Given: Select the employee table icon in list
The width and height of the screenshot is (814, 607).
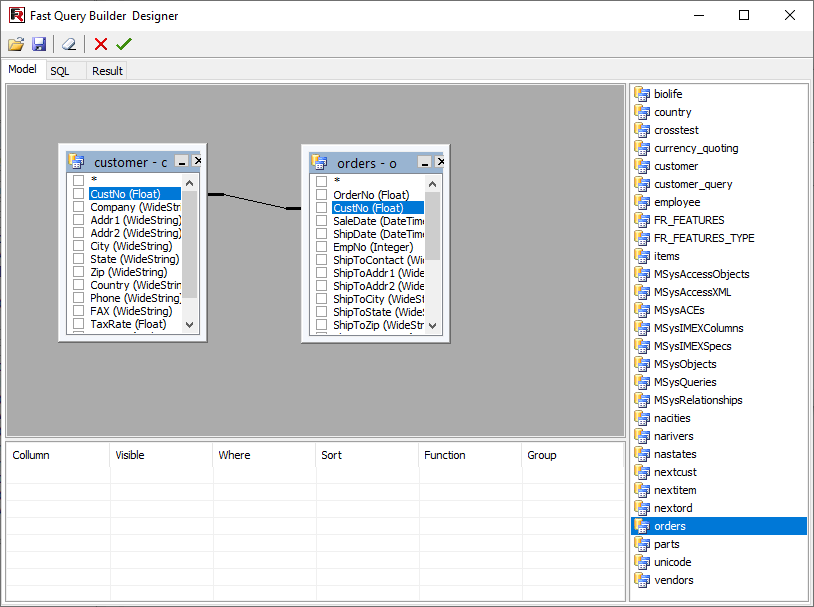Looking at the screenshot, I should click(642, 202).
